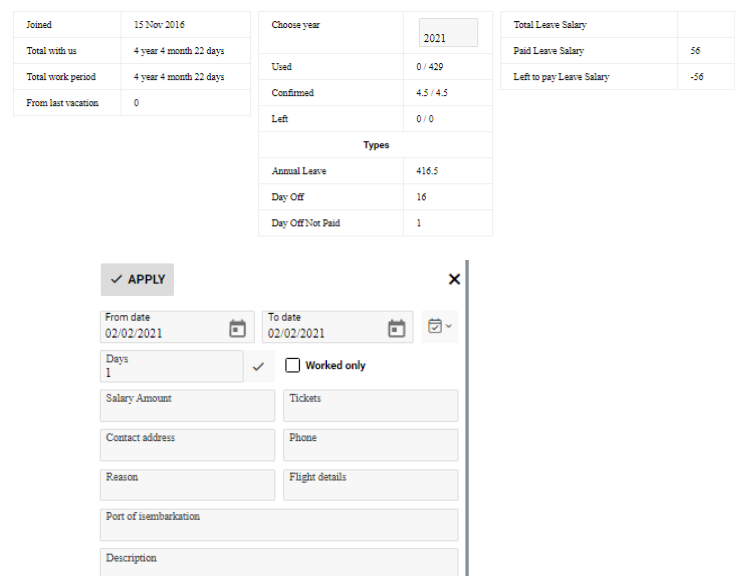Screen dimensions: 748x583
Task: Expand the date preset calendar dropdown
Action: point(439,327)
